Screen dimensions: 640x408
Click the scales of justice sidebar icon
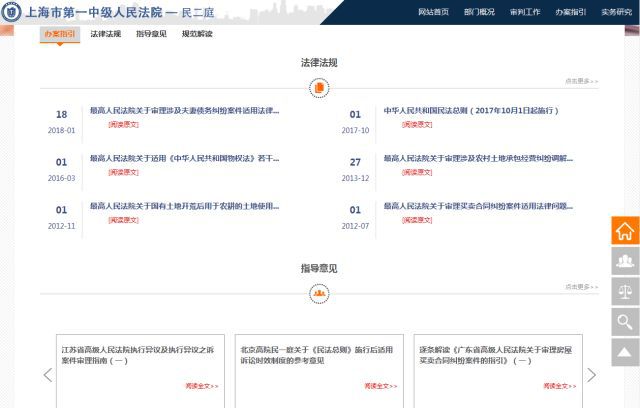click(625, 291)
